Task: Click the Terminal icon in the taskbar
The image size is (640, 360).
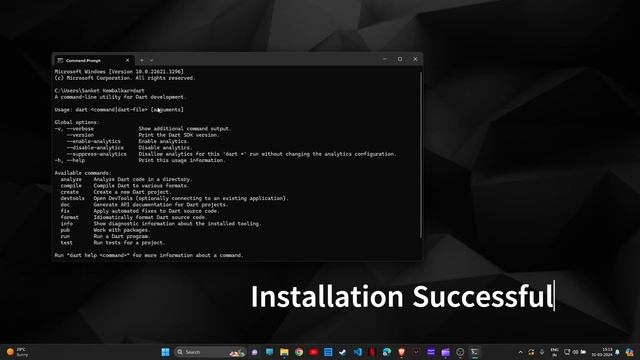Action: tap(475, 352)
